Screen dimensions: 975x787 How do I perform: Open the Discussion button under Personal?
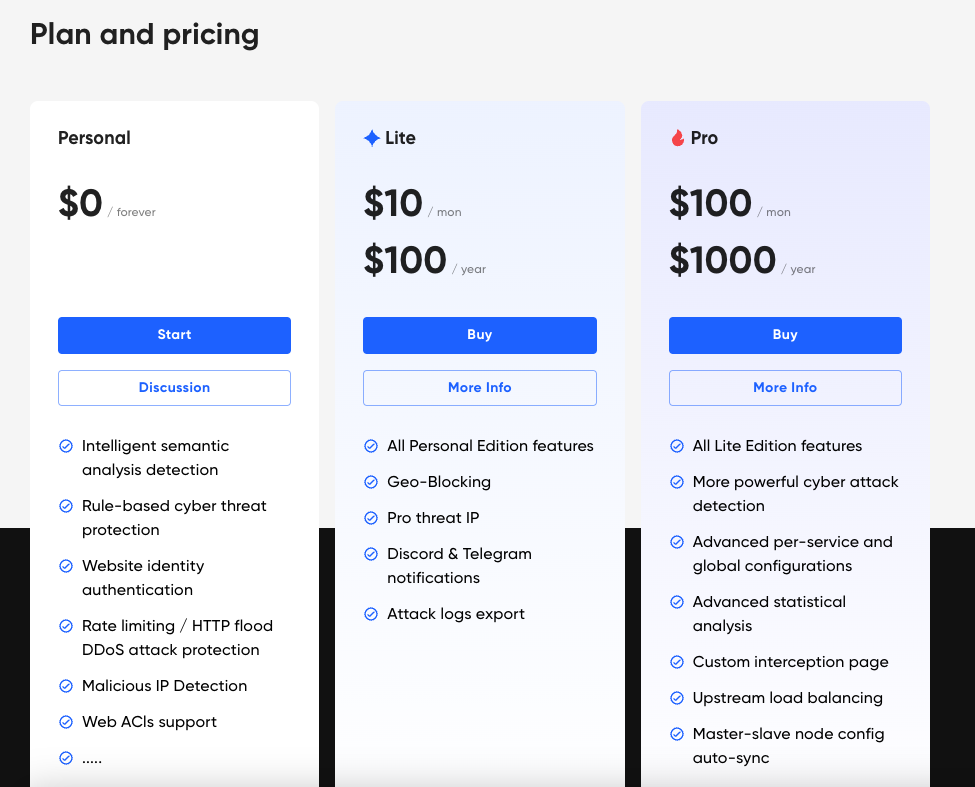174,388
